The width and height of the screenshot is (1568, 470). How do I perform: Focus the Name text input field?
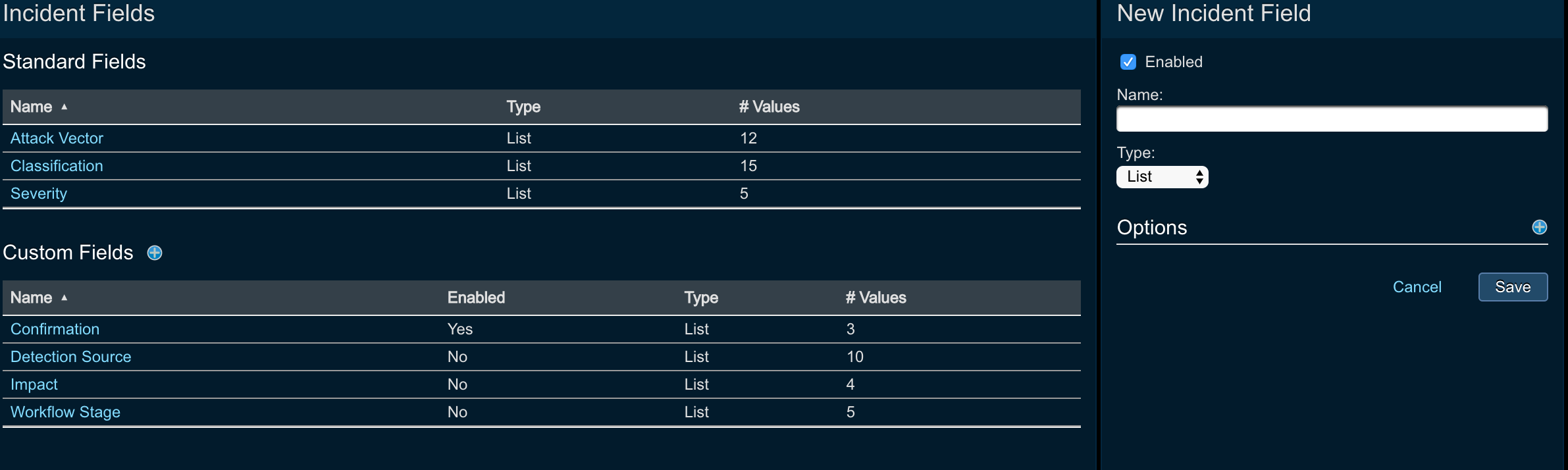click(1332, 119)
